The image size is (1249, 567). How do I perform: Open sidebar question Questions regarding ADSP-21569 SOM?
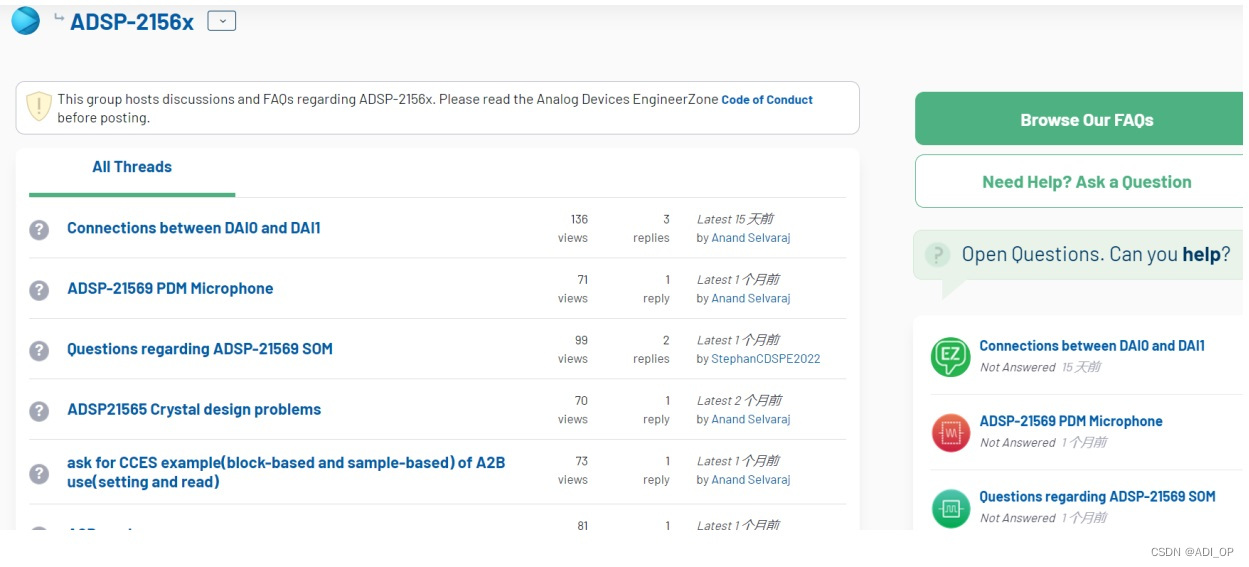click(1097, 496)
